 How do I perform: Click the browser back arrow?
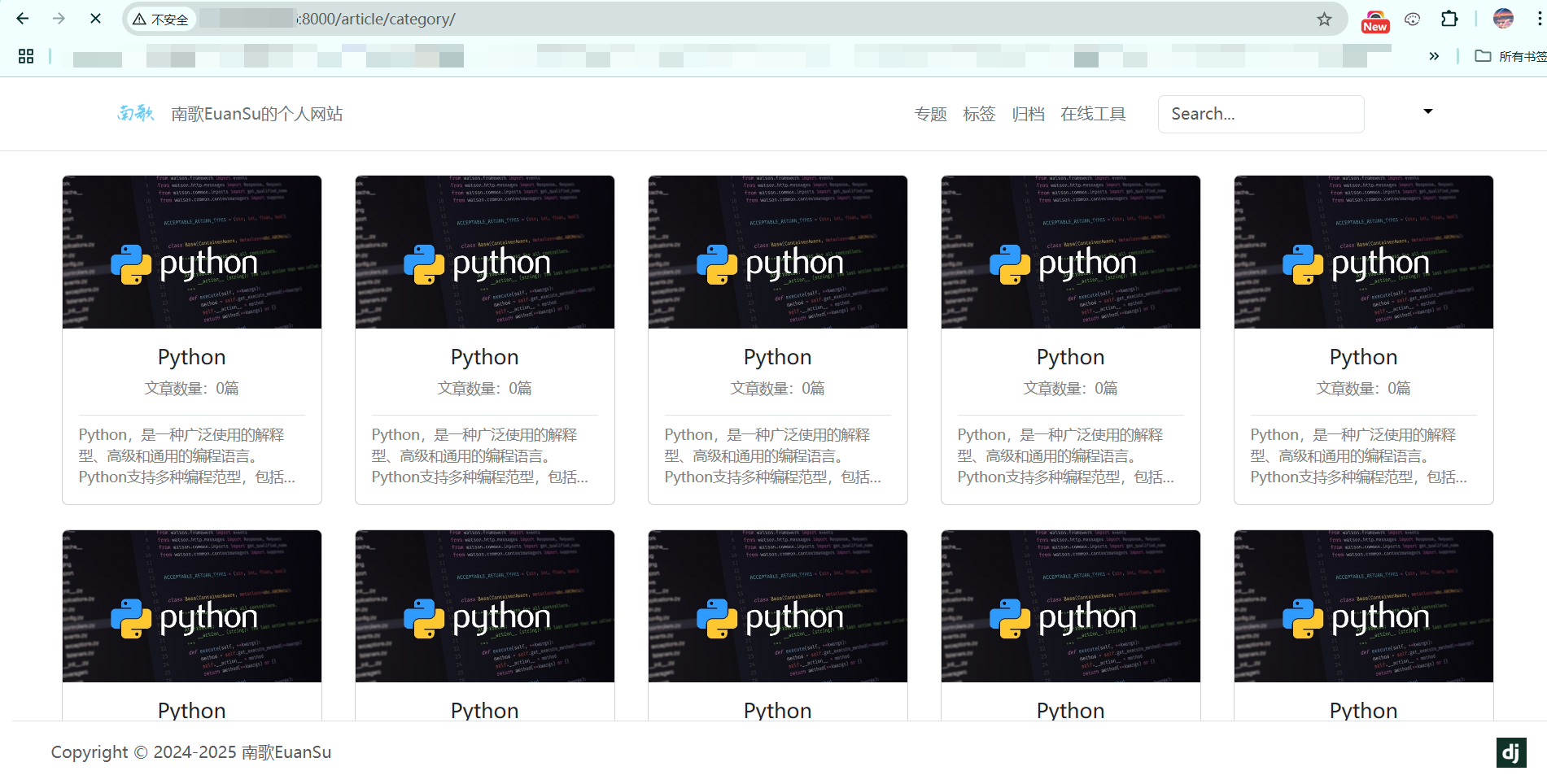coord(23,19)
